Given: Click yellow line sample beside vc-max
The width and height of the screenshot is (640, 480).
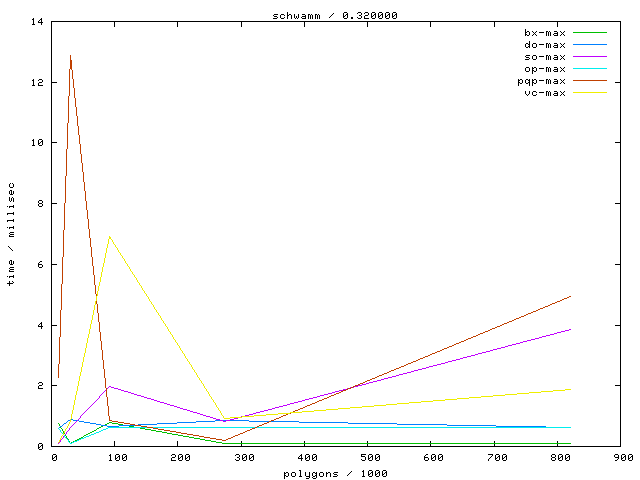Looking at the screenshot, I should [x=590, y=93].
